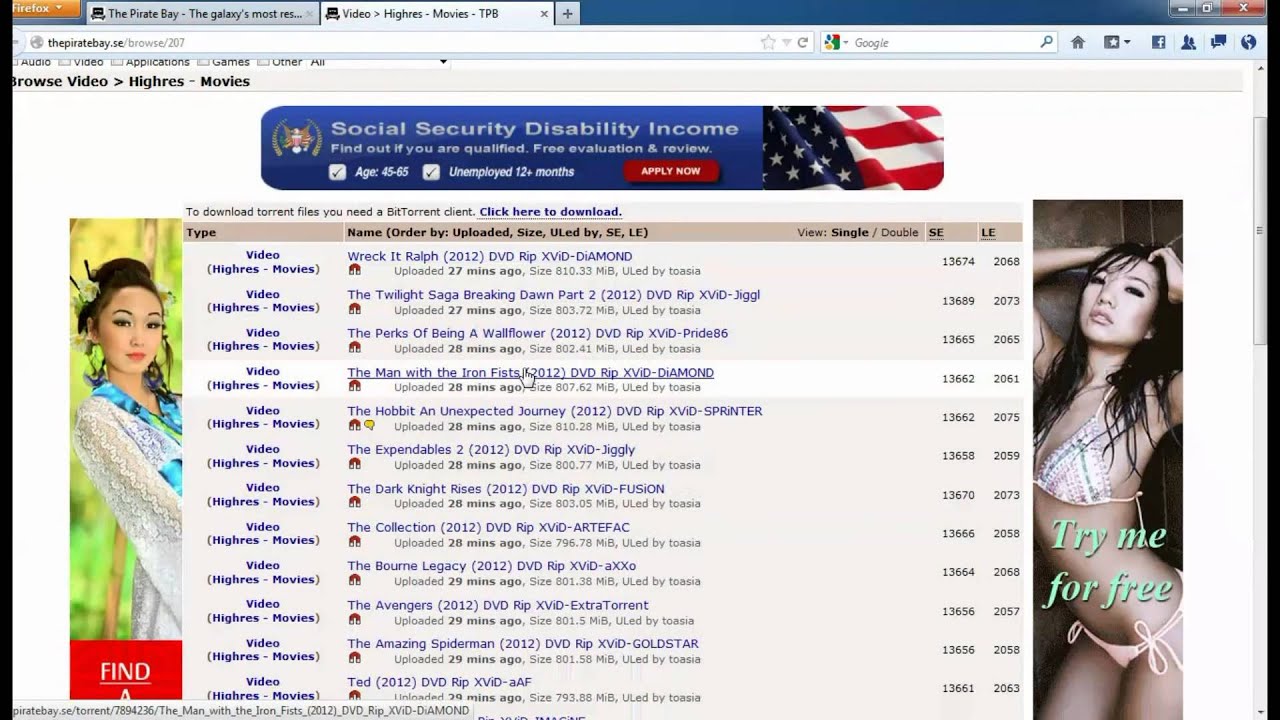The height and width of the screenshot is (720, 1280).
Task: Tick the Applications search checkbox
Action: (117, 62)
